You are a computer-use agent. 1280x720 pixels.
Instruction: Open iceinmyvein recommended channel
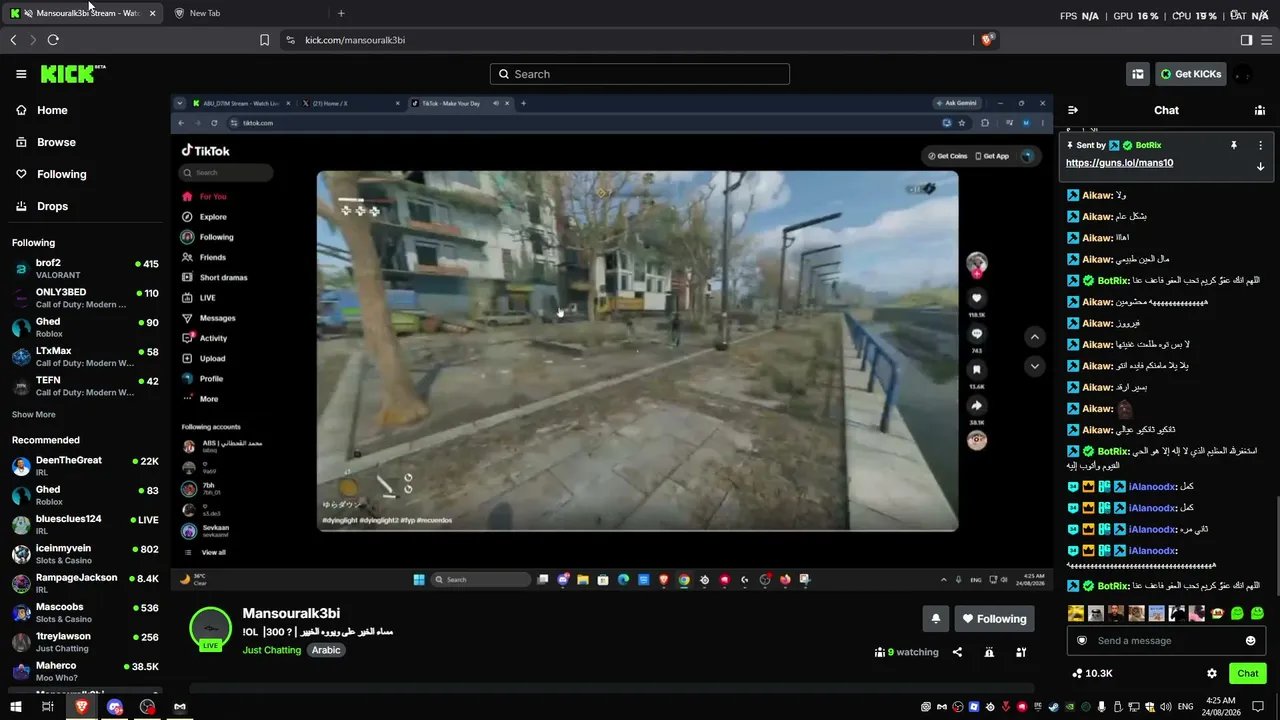click(x=85, y=554)
